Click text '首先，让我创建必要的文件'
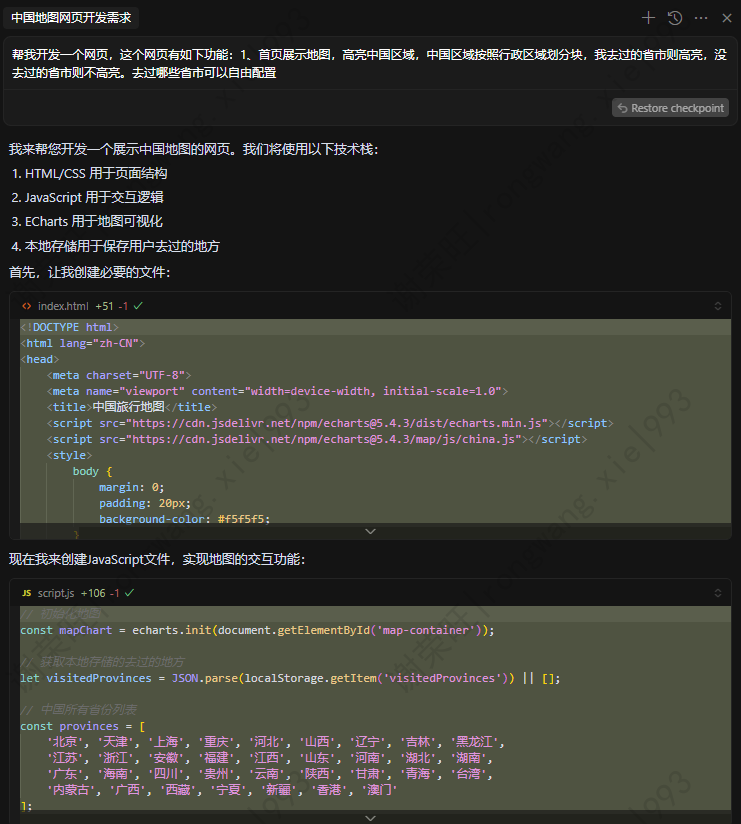This screenshot has width=741, height=824. click(x=87, y=272)
